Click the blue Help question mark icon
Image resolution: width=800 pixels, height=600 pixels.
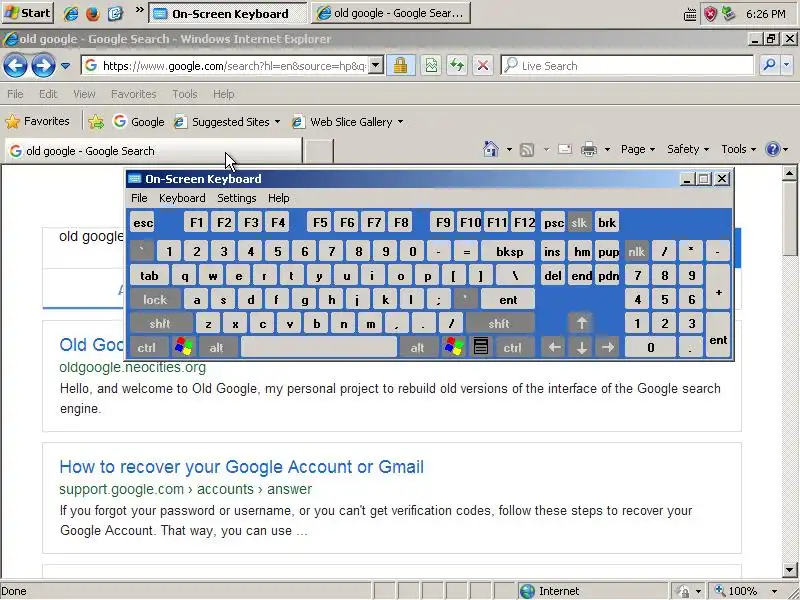pyautogui.click(x=772, y=149)
